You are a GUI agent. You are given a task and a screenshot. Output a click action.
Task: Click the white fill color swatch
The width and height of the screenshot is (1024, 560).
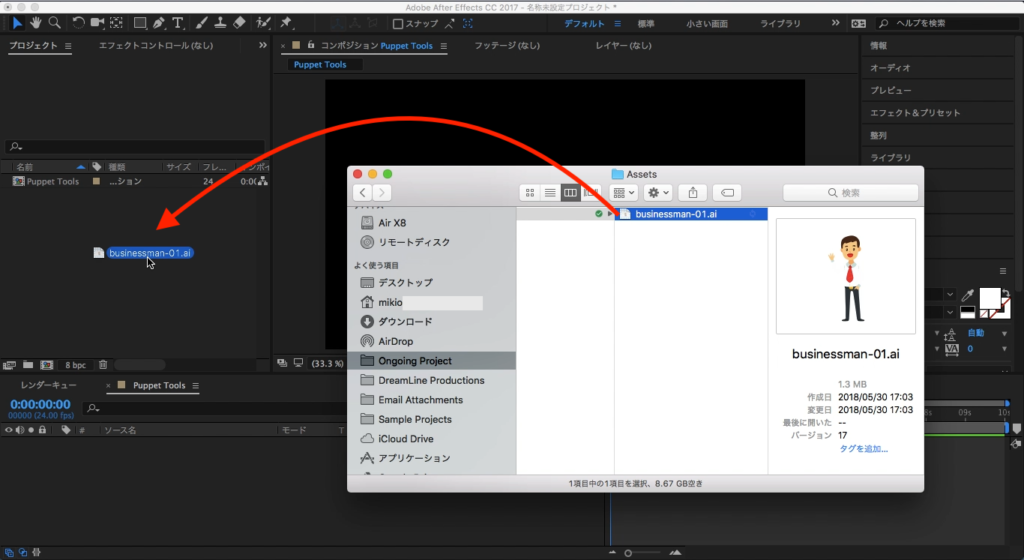click(990, 297)
